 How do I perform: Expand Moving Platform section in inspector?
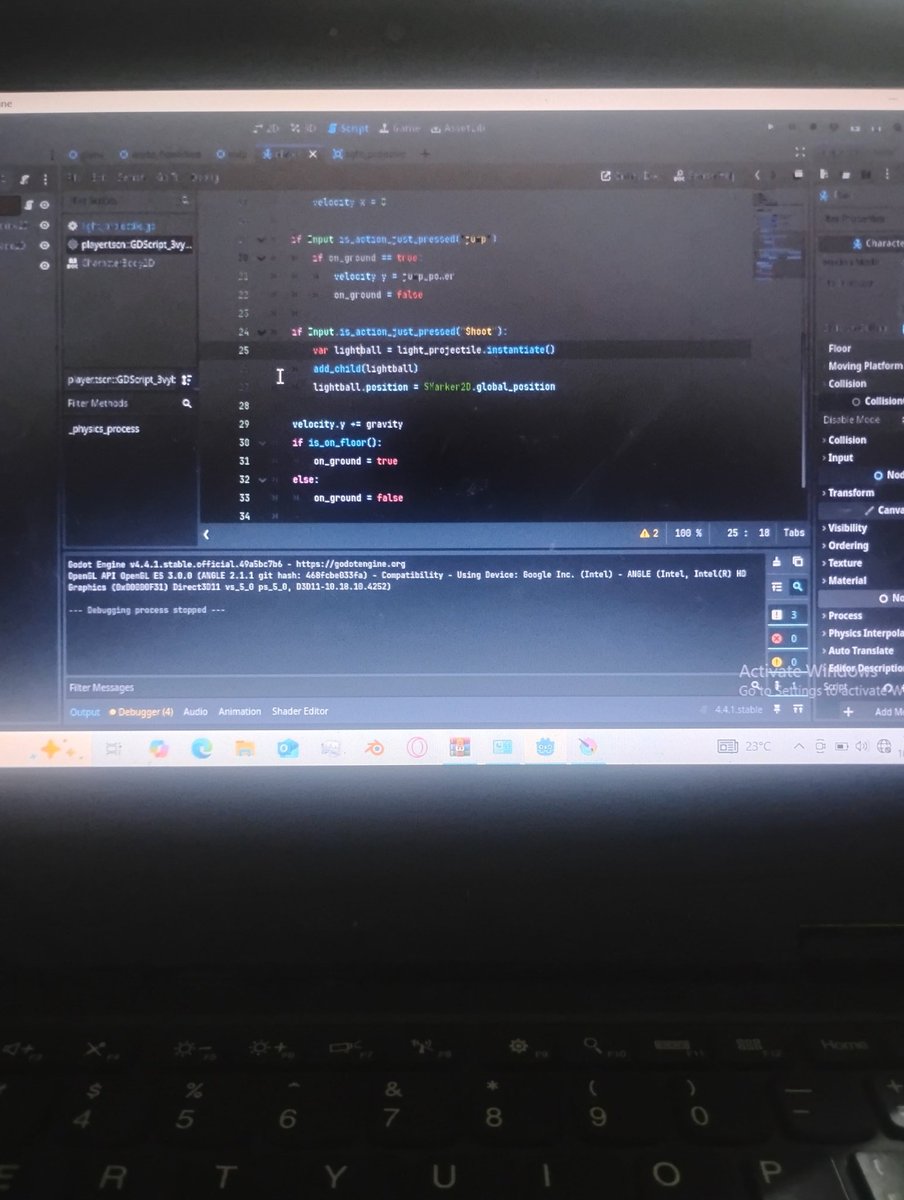point(864,366)
